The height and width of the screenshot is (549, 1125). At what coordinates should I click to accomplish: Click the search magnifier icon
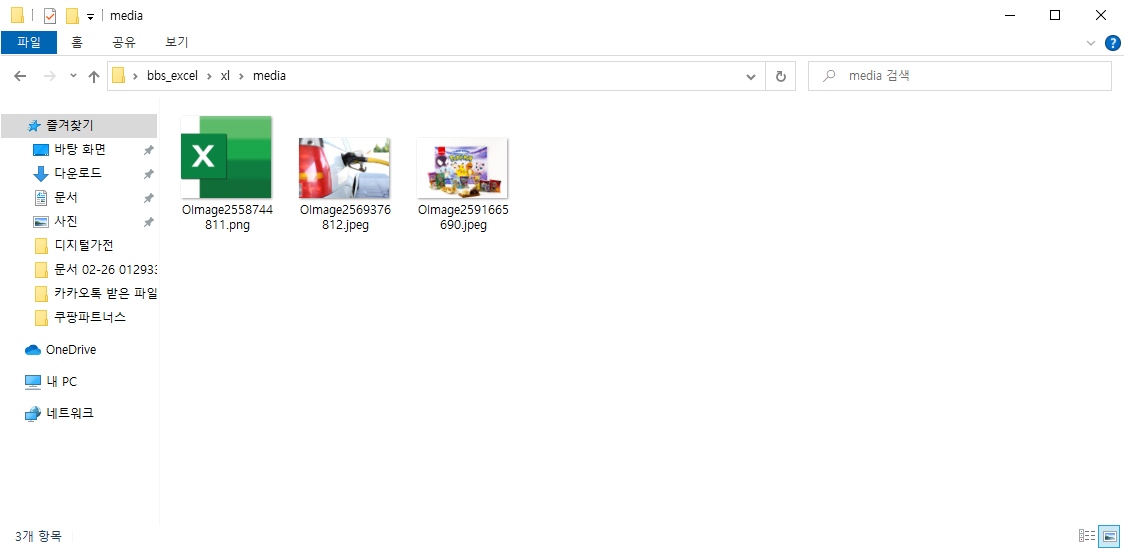[829, 75]
